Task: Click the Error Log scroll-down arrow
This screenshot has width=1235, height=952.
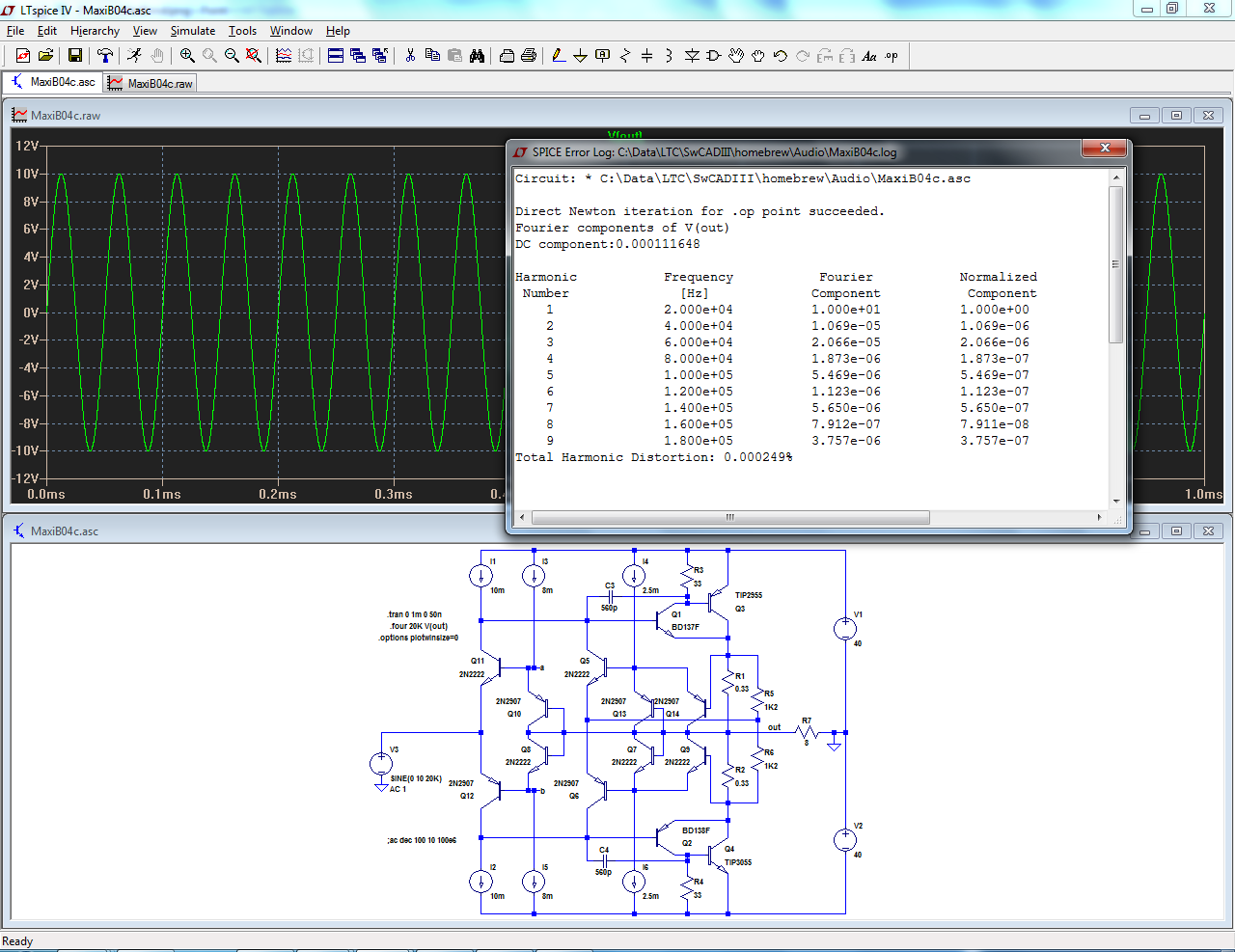Action: click(x=1116, y=501)
